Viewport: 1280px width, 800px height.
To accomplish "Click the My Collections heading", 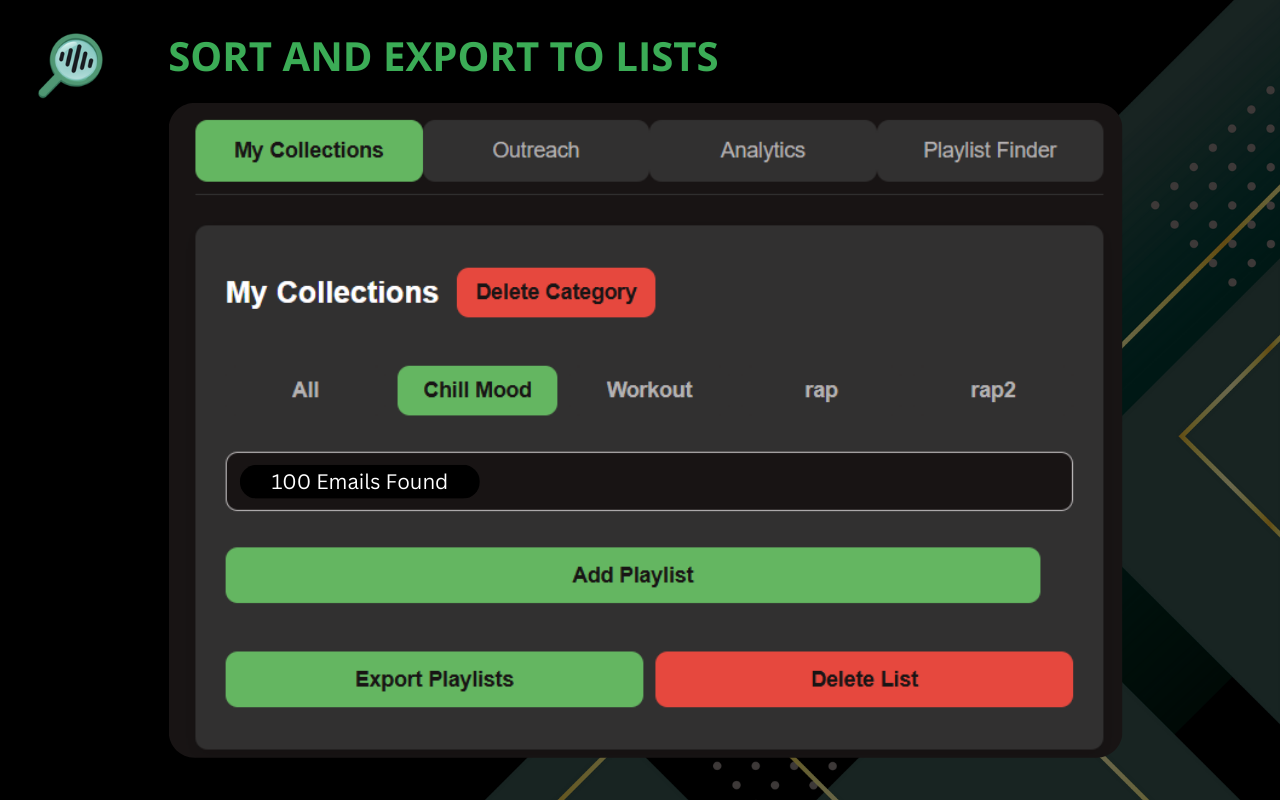I will (332, 292).
